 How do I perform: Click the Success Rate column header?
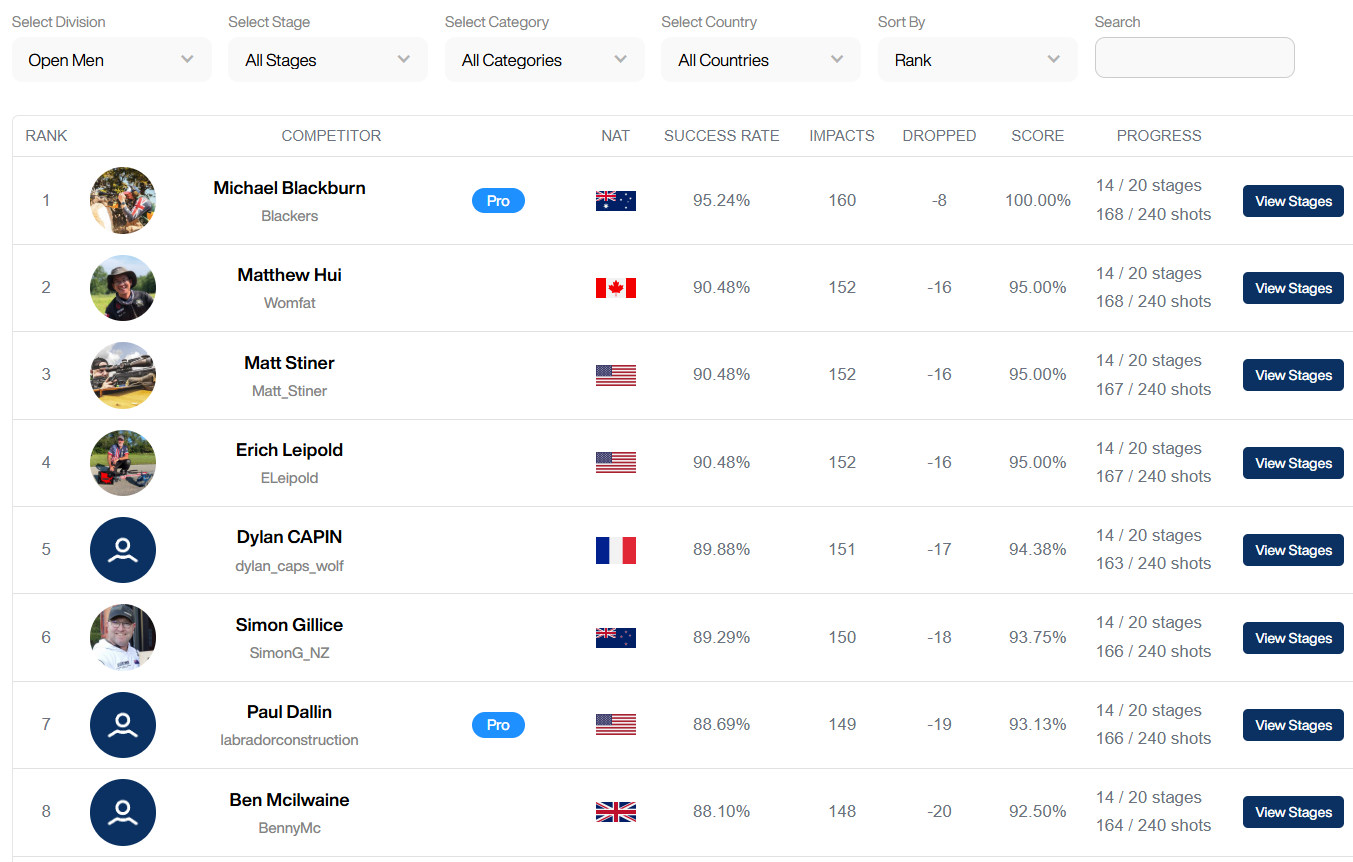click(x=721, y=136)
